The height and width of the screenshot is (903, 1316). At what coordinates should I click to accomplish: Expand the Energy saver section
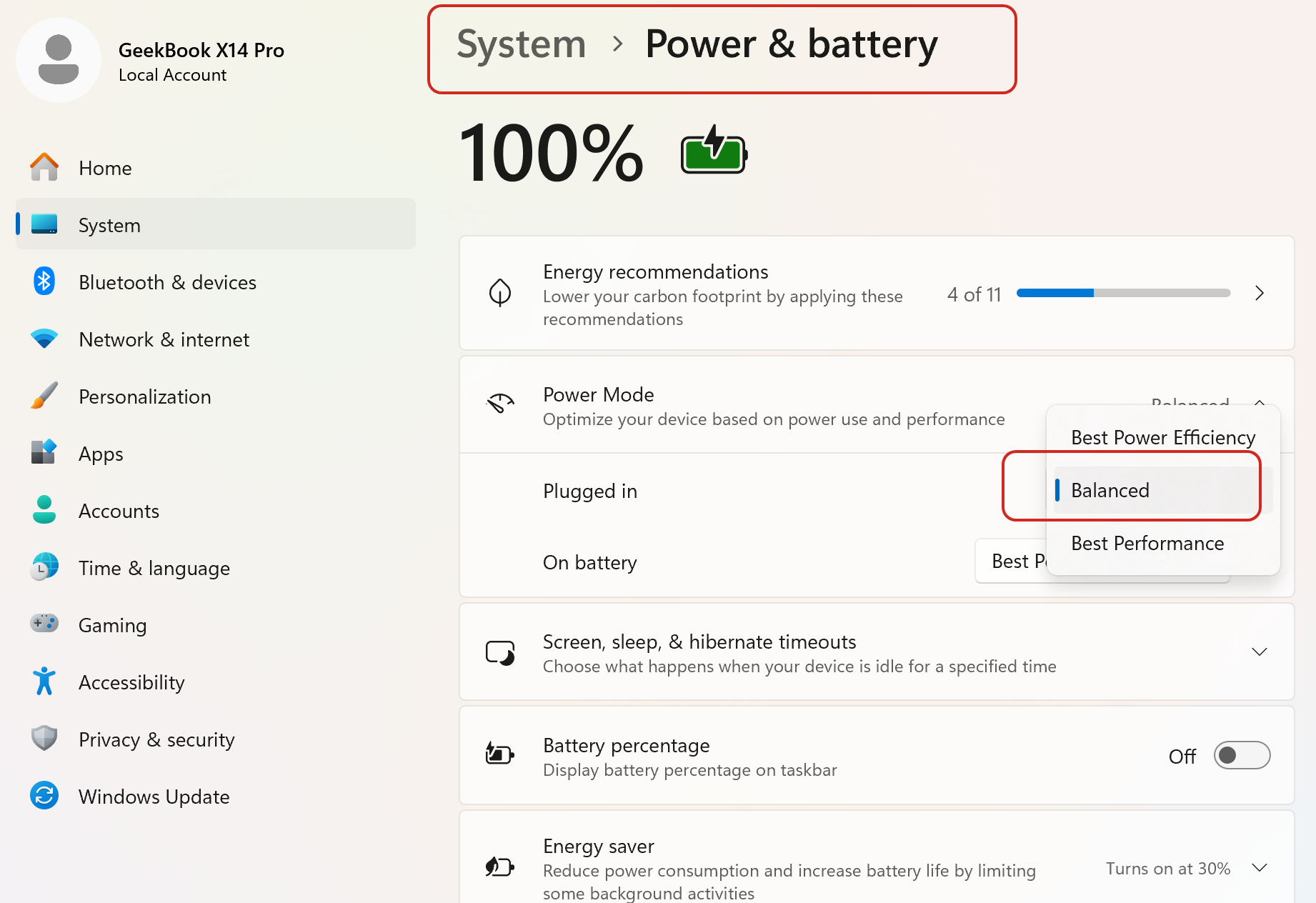click(1260, 867)
